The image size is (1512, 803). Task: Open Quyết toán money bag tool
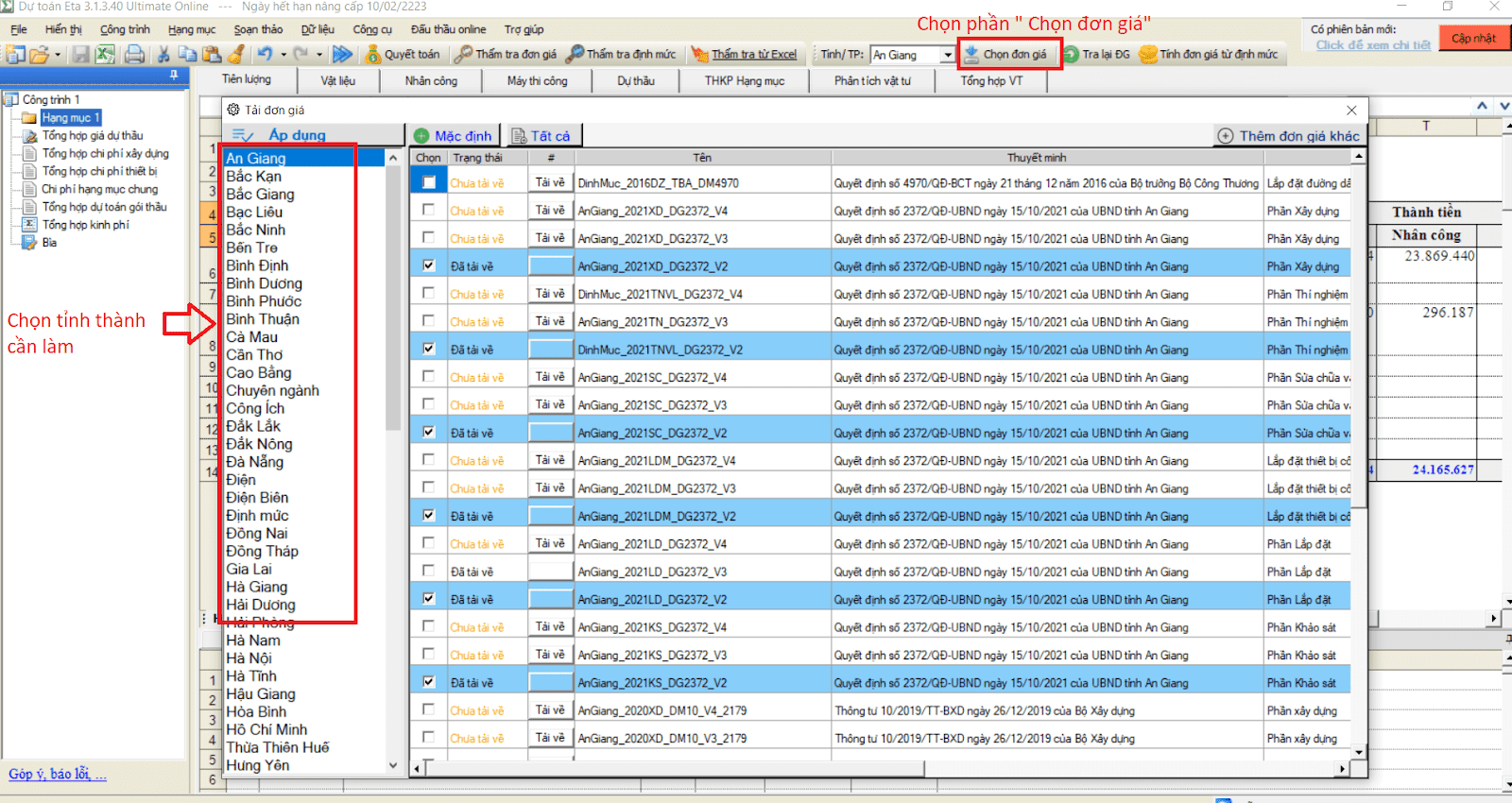click(x=403, y=55)
